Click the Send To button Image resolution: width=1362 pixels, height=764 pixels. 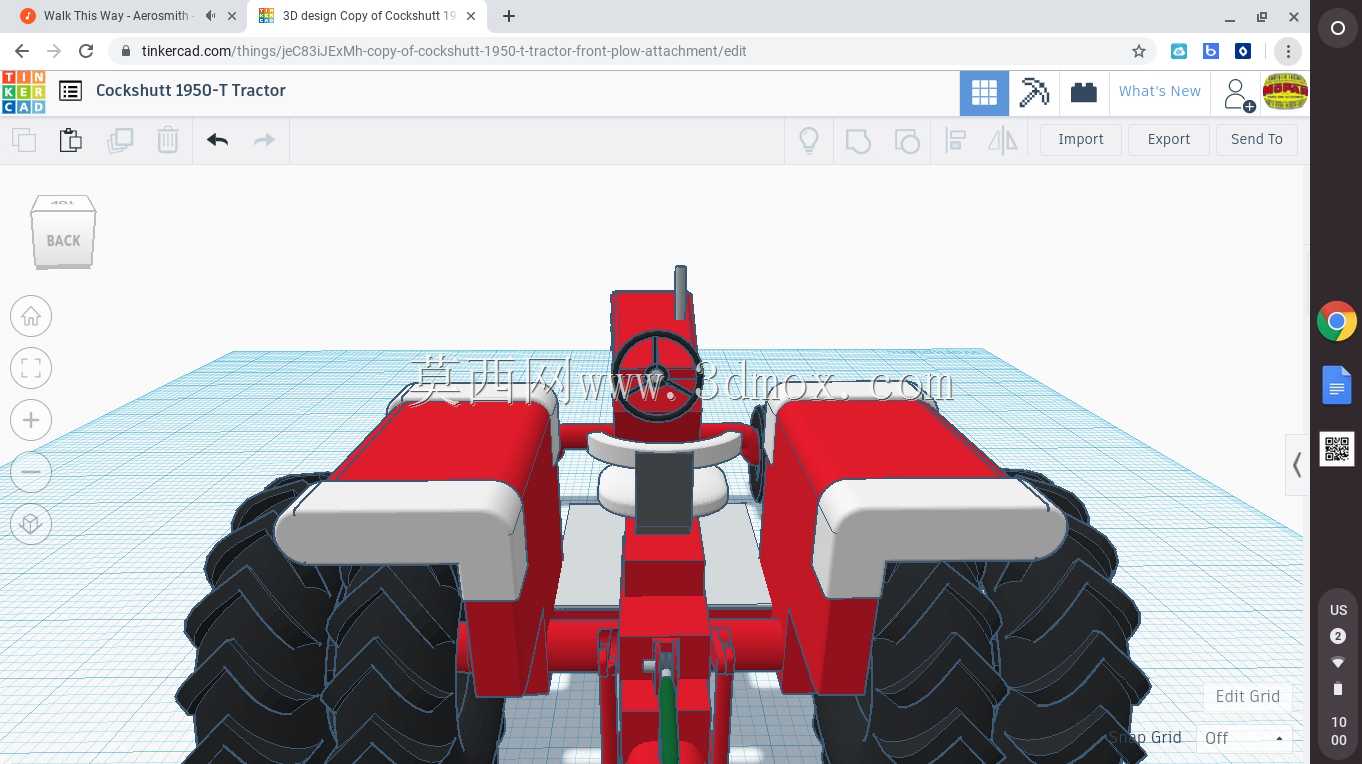1257,140
